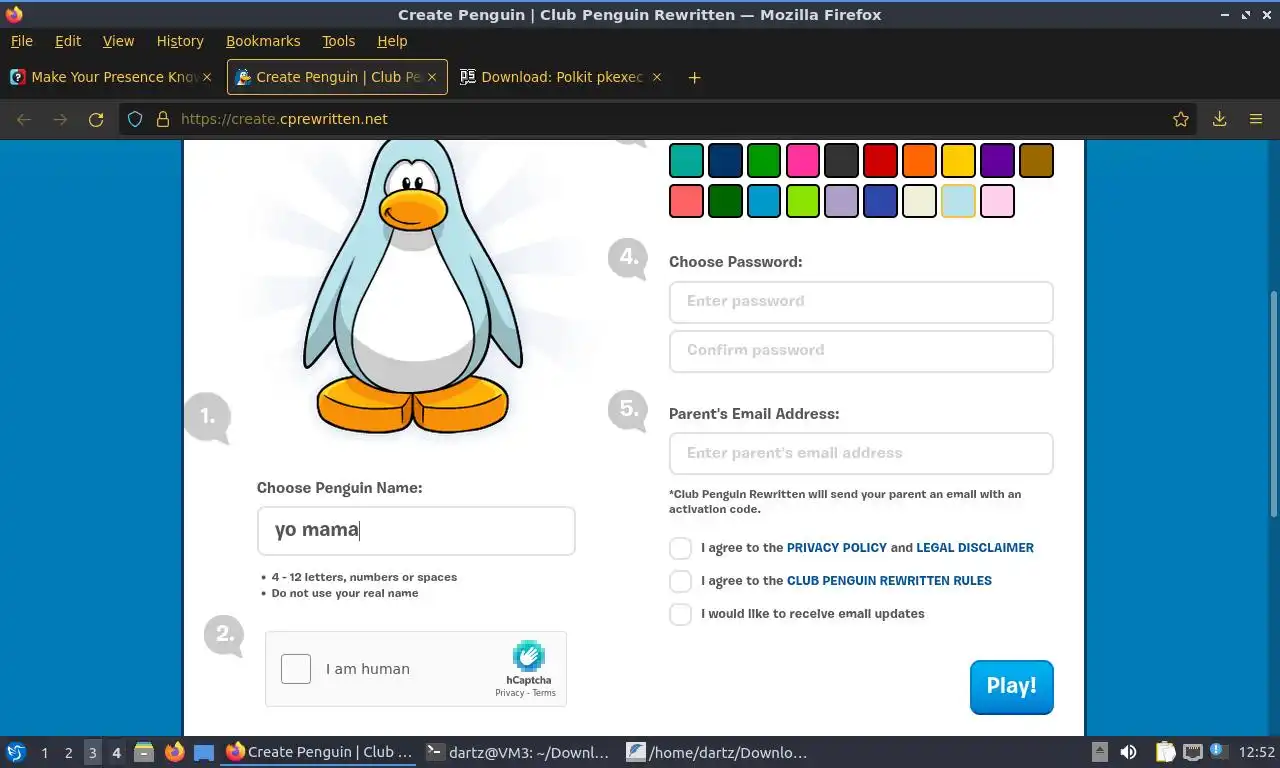The image size is (1280, 768).
Task: Check the I am human captcha box
Action: pyautogui.click(x=296, y=669)
